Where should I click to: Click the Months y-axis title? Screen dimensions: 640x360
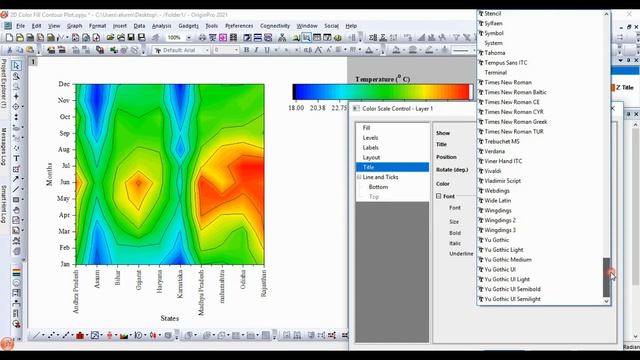(x=49, y=174)
